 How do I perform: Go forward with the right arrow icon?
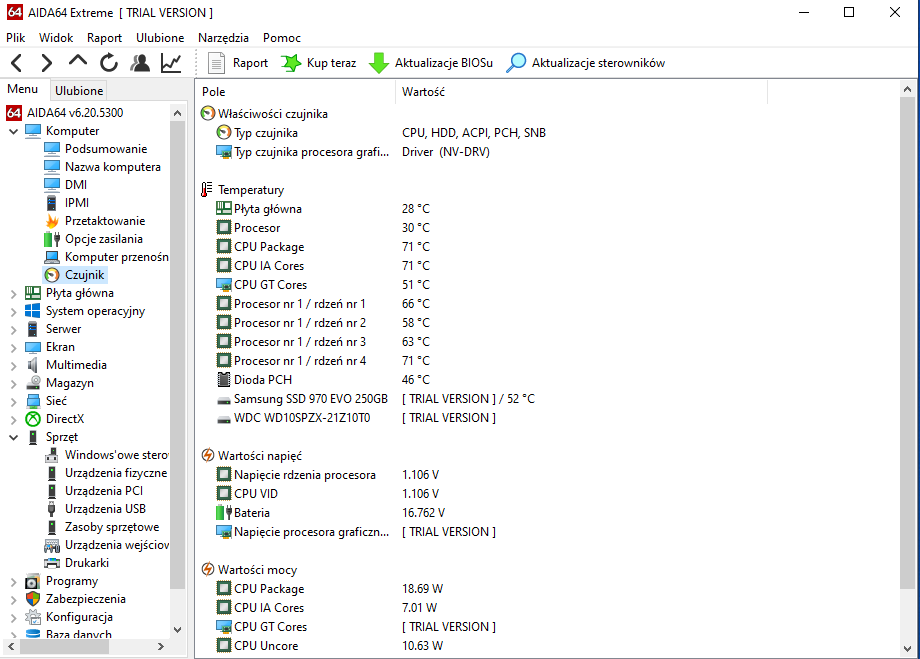(46, 63)
